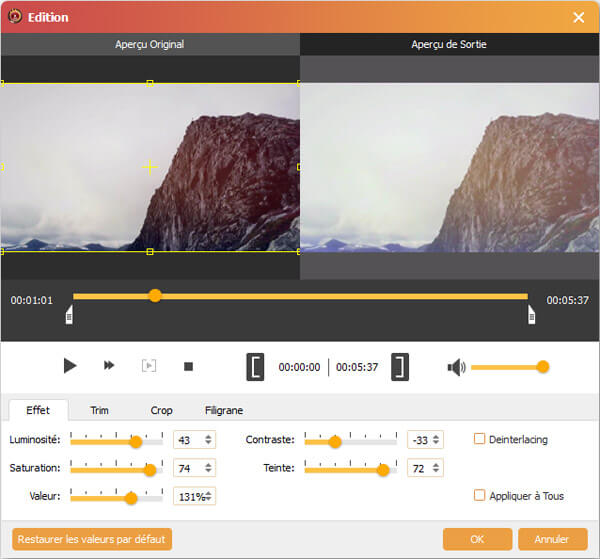Click the Aperçu de Sortie preview header

coord(449,45)
